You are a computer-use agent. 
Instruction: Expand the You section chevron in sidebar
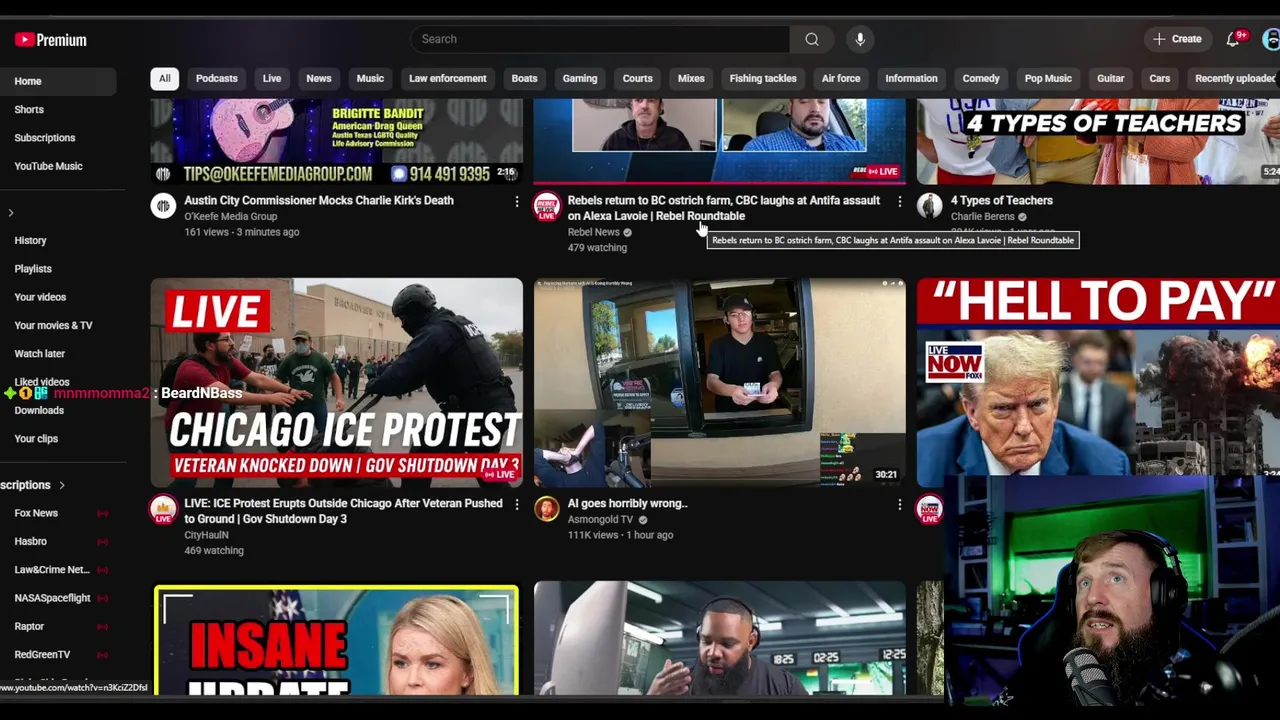(11, 212)
